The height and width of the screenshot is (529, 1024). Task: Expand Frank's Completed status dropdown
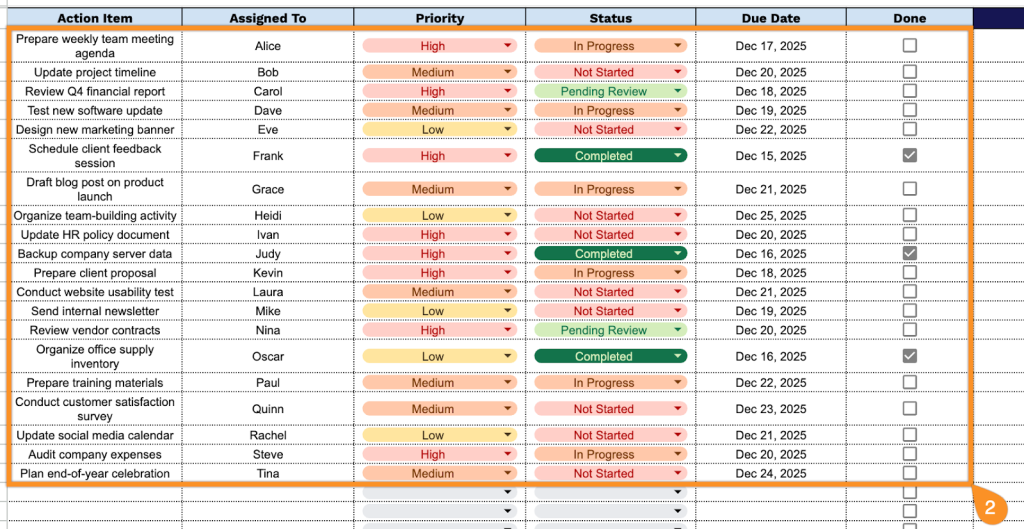(x=678, y=156)
